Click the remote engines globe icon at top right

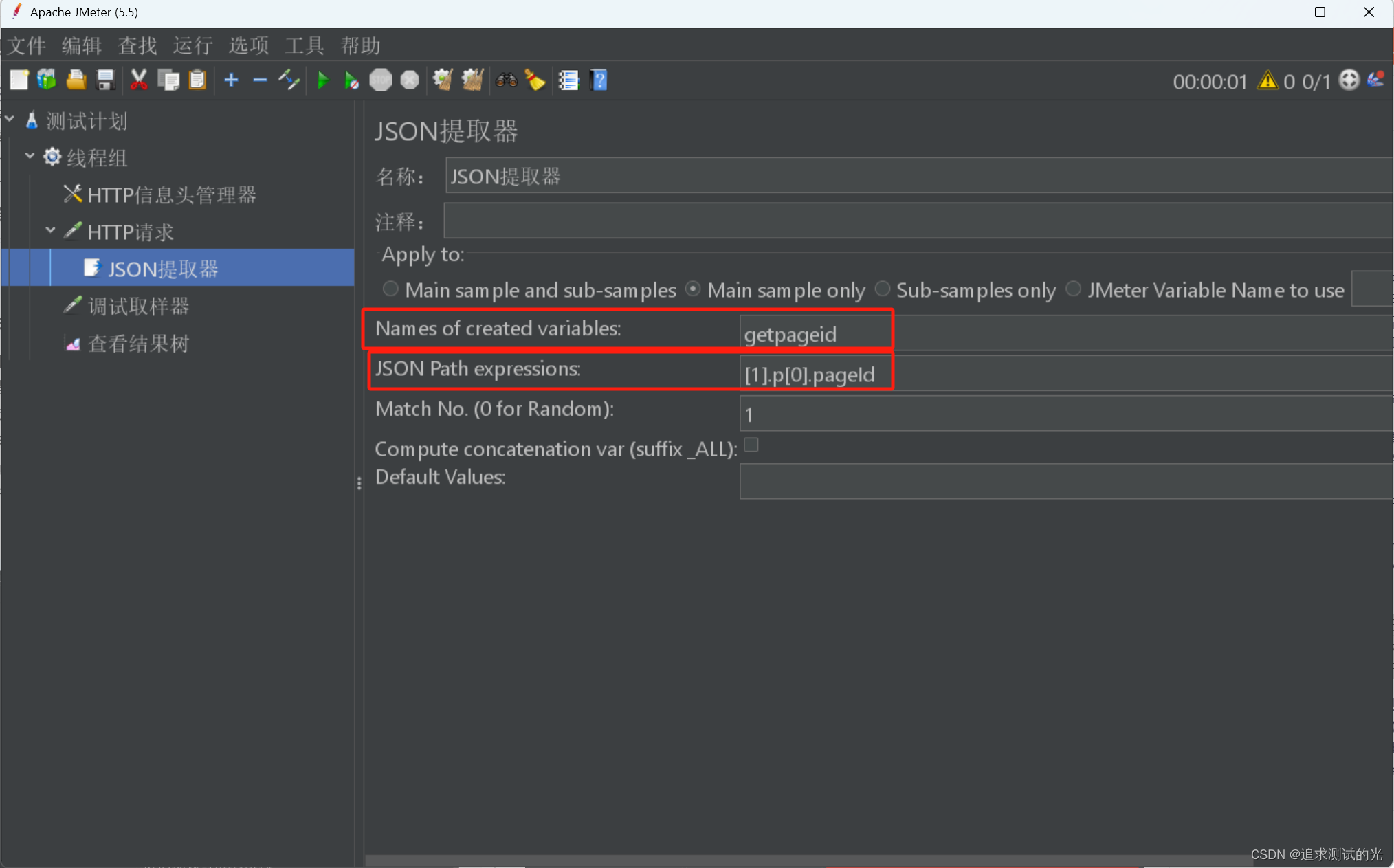click(1349, 80)
